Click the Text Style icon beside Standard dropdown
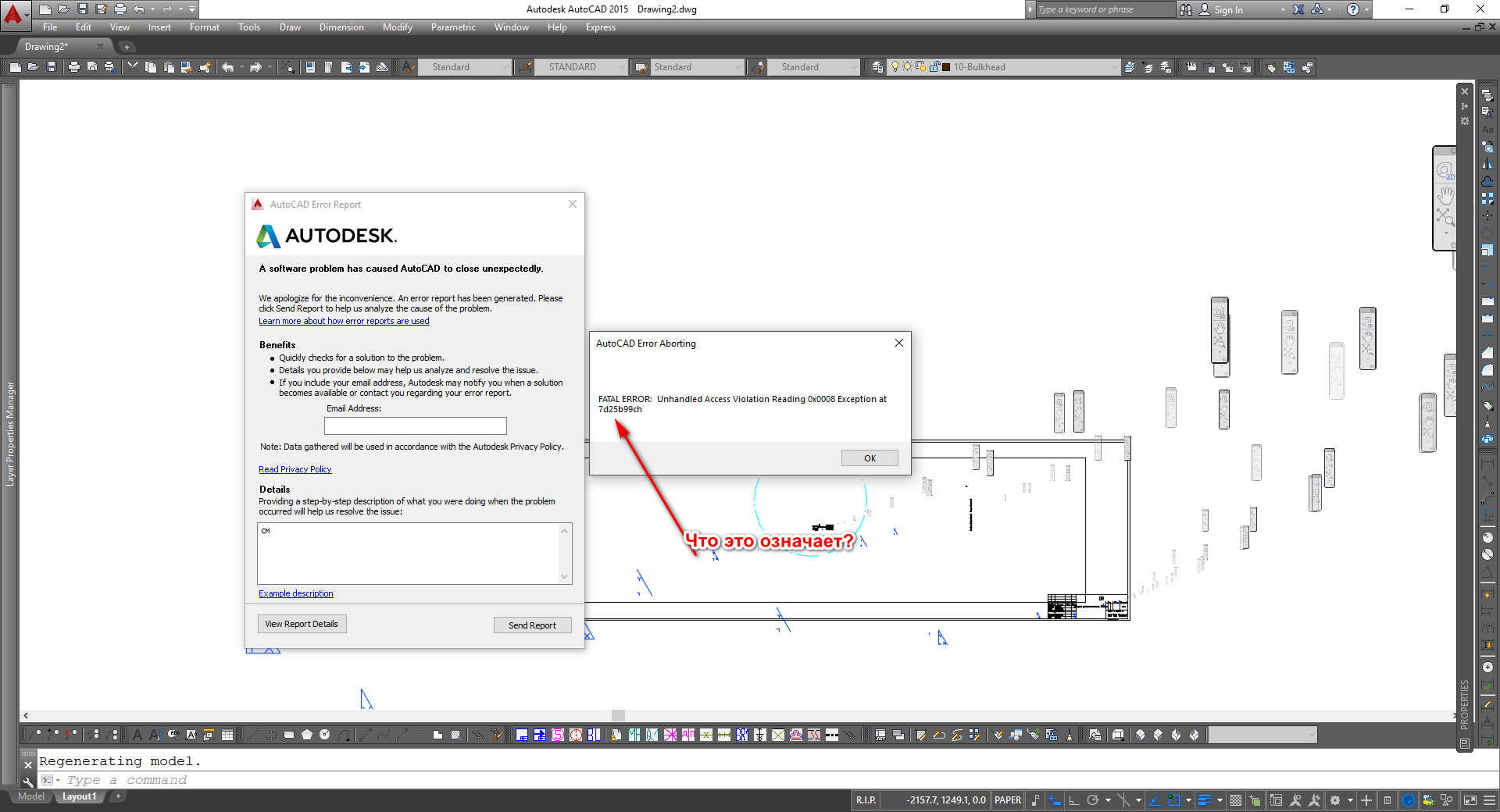The height and width of the screenshot is (812, 1500). click(x=409, y=67)
